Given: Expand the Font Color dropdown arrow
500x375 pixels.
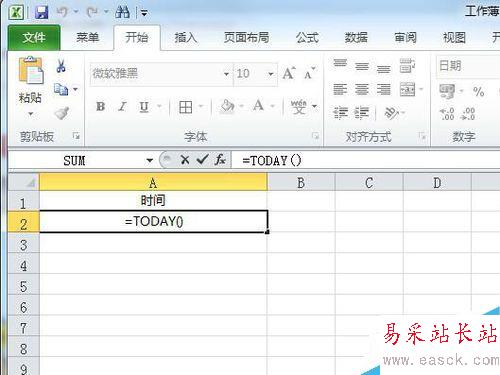Looking at the screenshot, I should click(272, 107).
